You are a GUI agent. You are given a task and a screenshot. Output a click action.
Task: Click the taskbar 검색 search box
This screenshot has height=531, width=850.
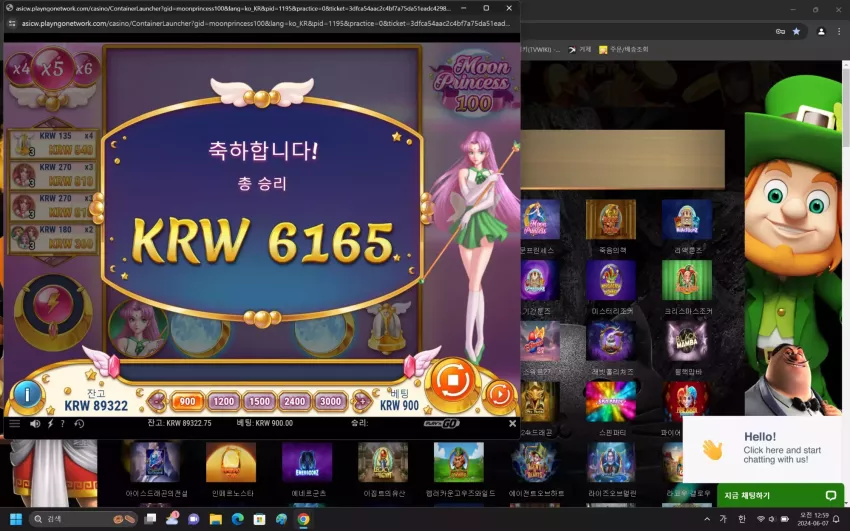(84, 519)
